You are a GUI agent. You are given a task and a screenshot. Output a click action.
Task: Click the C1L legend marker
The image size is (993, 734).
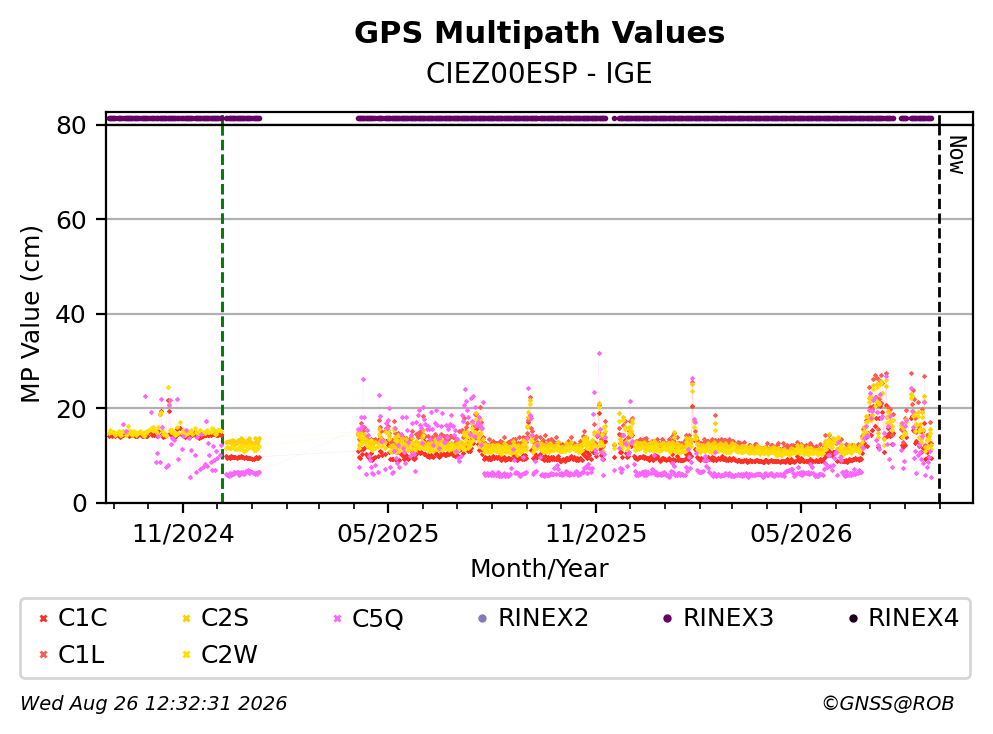coord(43,655)
